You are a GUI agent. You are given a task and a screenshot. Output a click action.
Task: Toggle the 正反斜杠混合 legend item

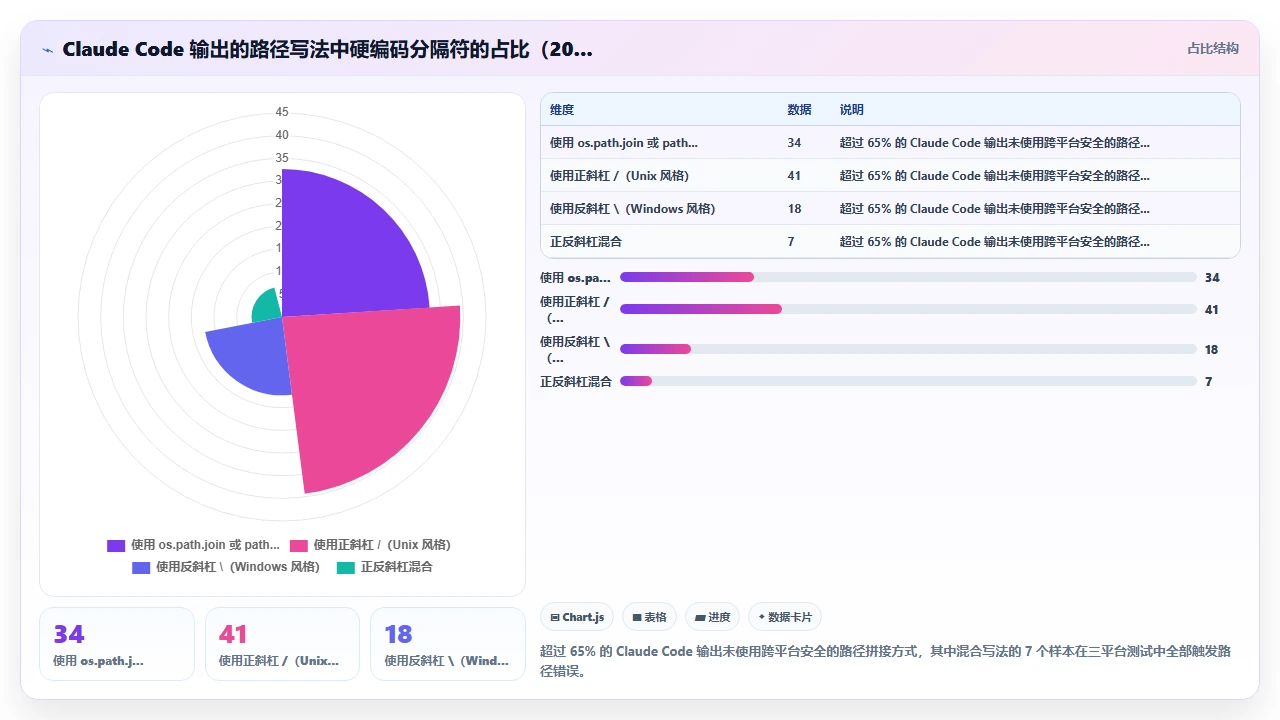point(385,567)
